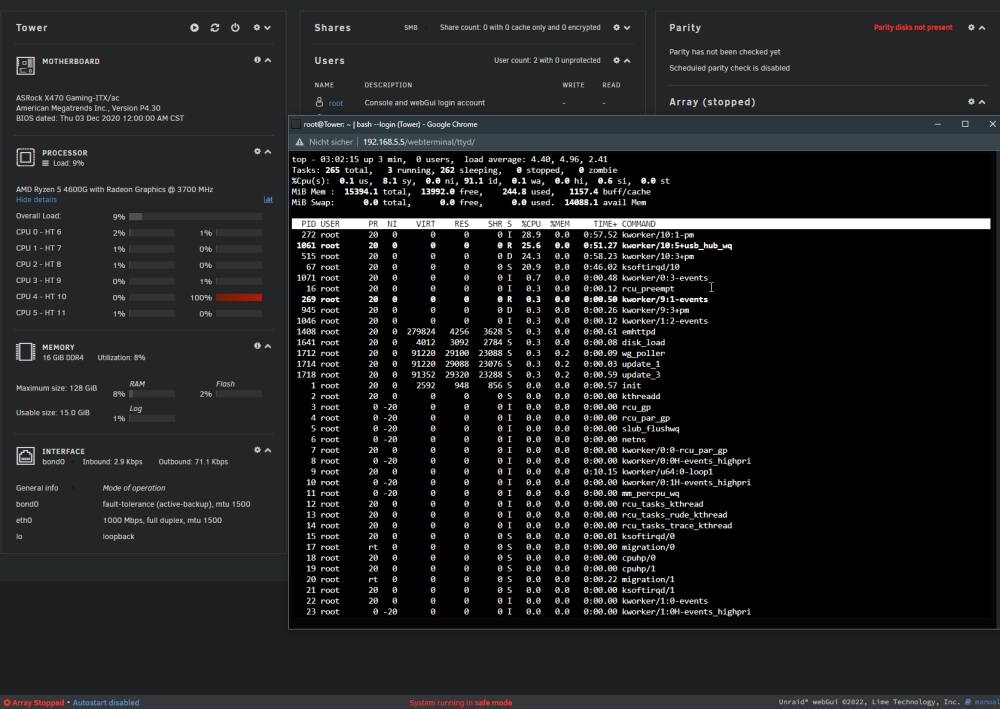Click the reboot icon beside Tower

215,28
